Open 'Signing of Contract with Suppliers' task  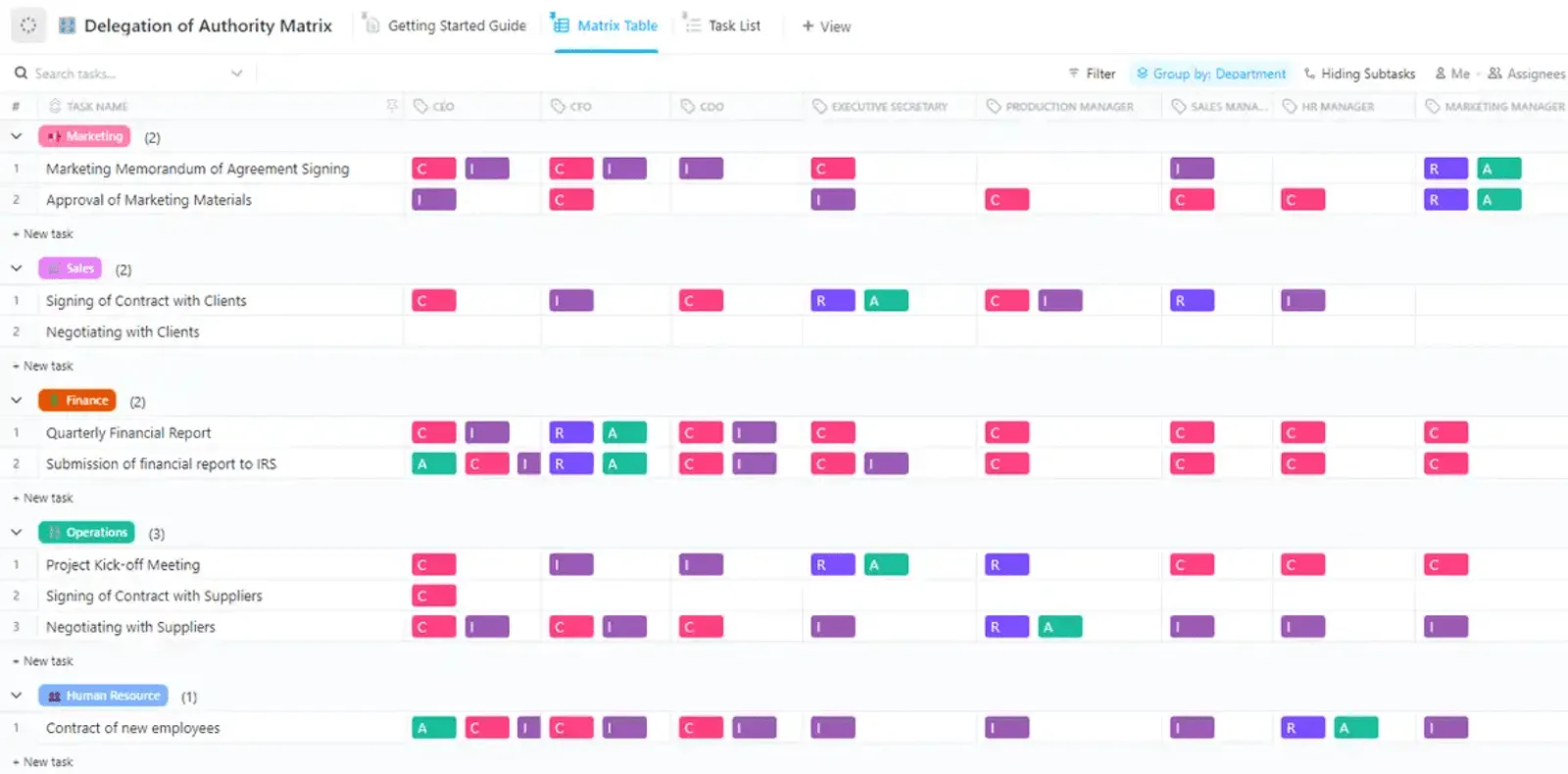point(154,596)
